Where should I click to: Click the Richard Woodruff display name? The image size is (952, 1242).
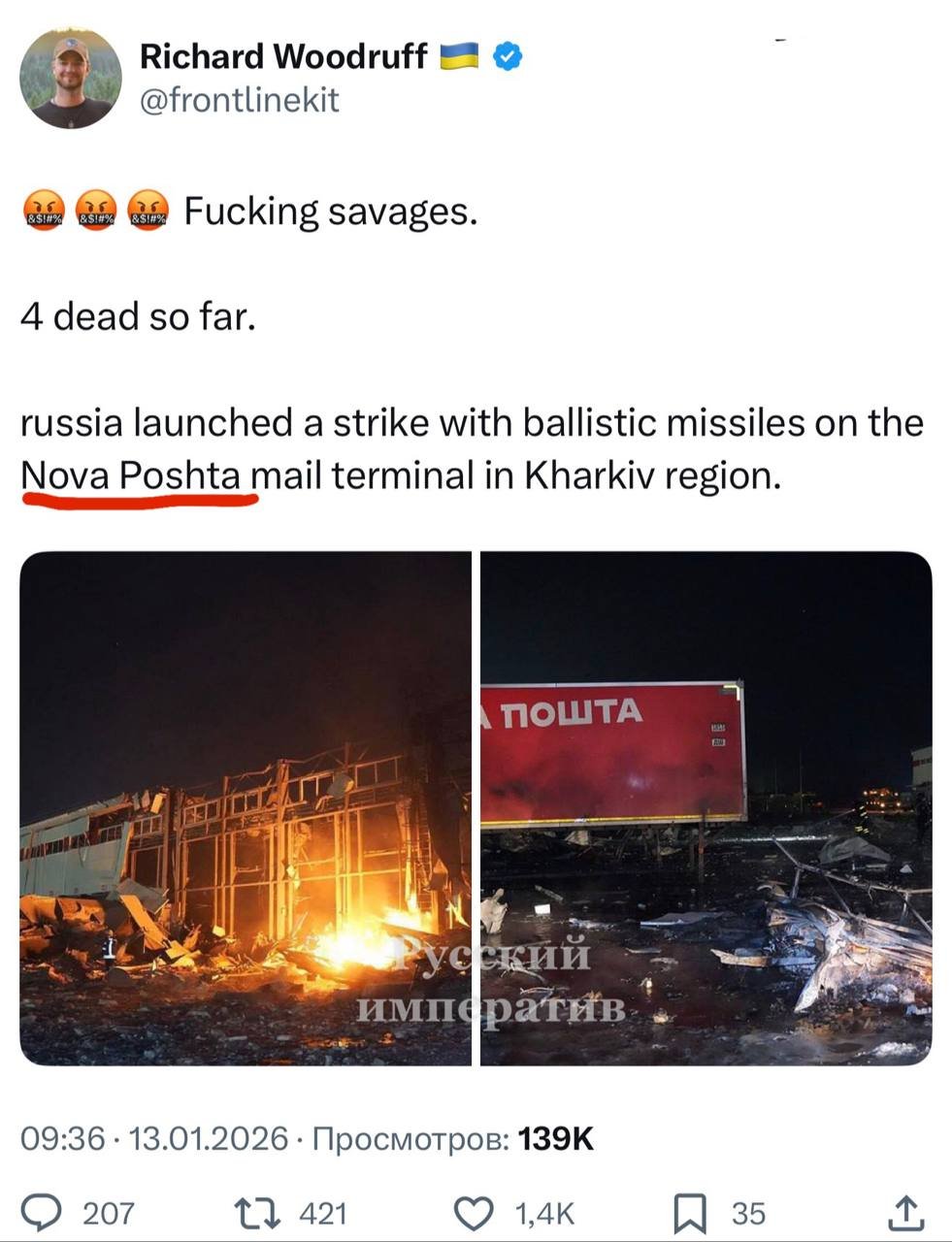(x=283, y=56)
